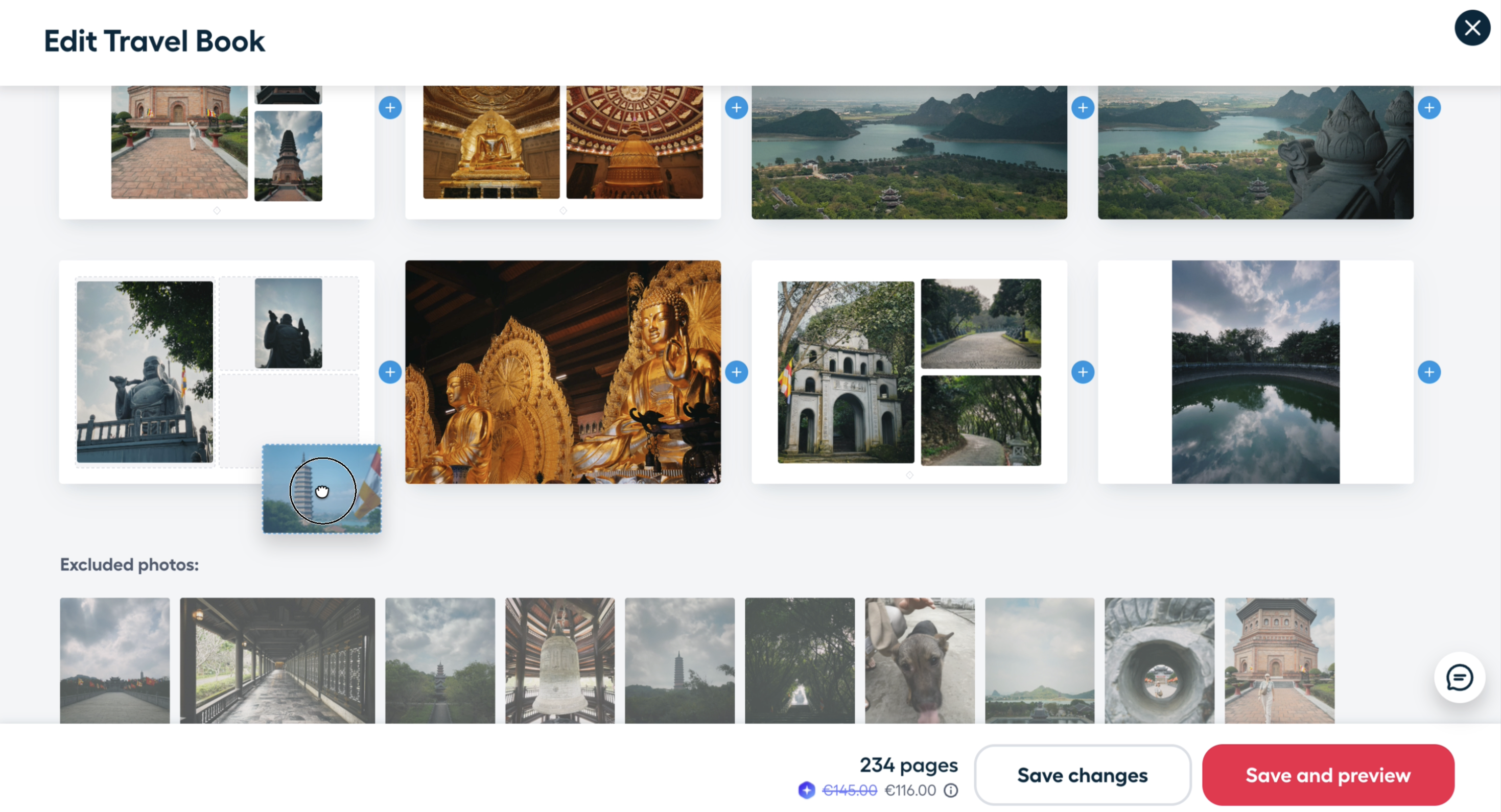The width and height of the screenshot is (1501, 812).
Task: Click the Save changes button
Action: (x=1082, y=775)
